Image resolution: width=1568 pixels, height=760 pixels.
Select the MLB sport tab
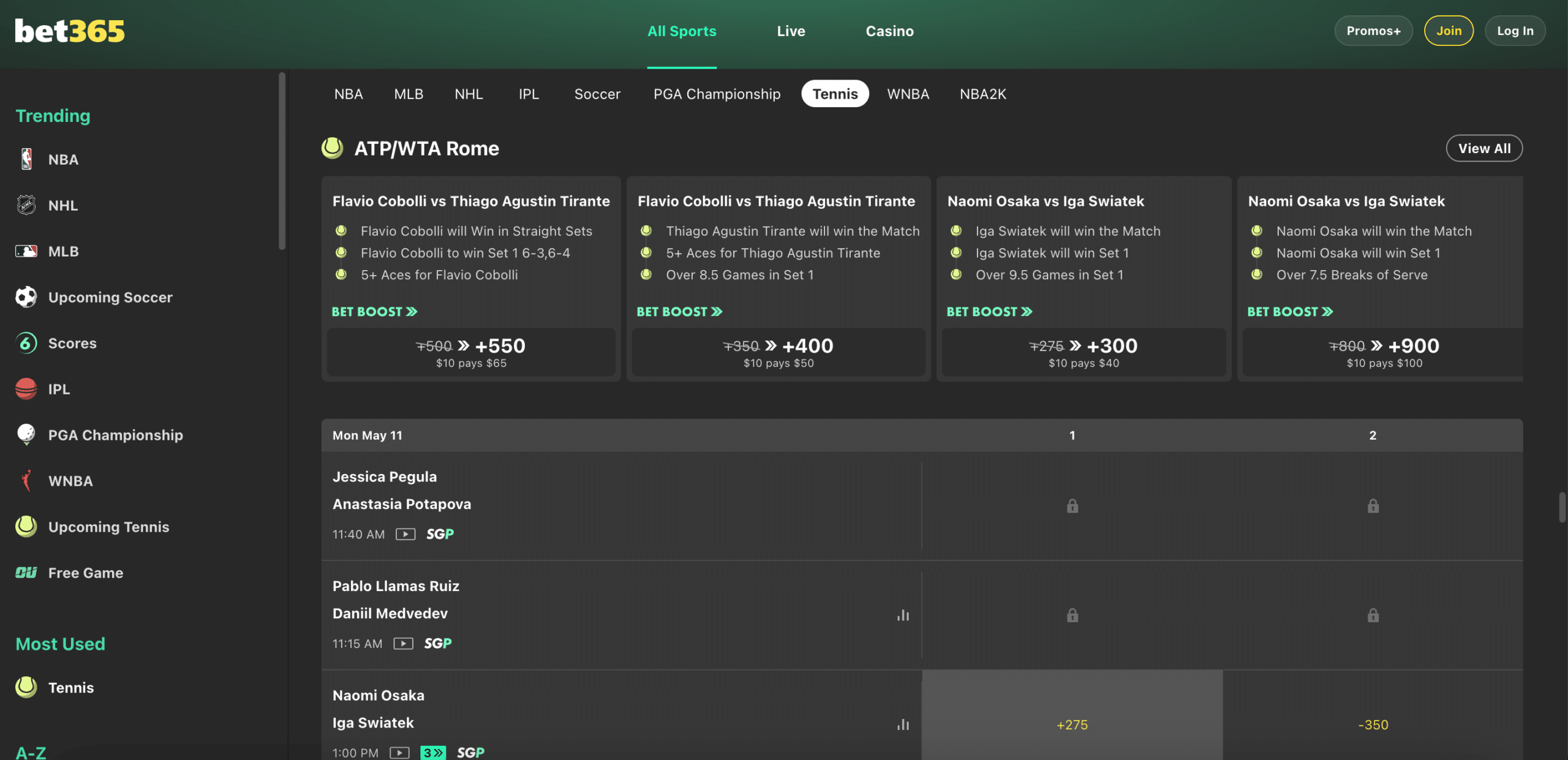point(409,94)
